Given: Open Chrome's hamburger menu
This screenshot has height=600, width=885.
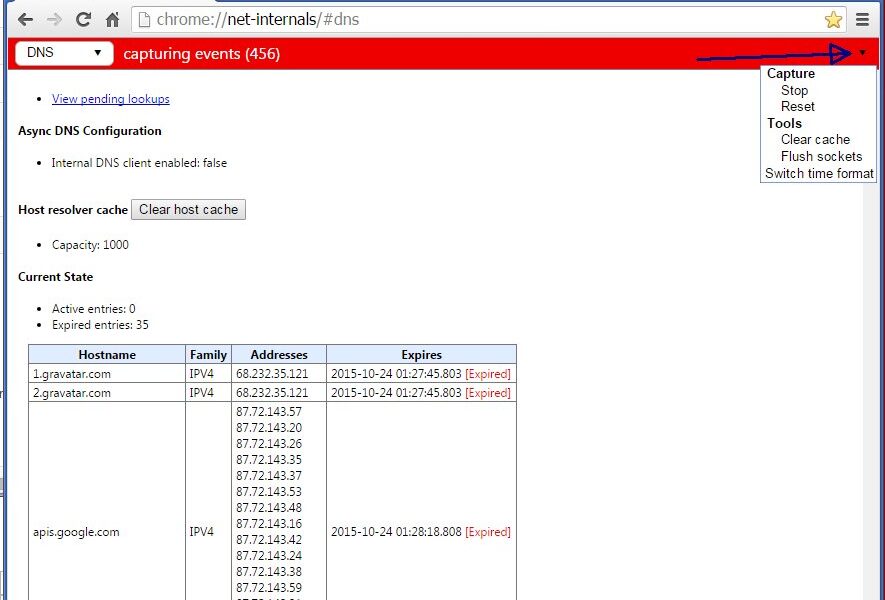Looking at the screenshot, I should (x=863, y=18).
